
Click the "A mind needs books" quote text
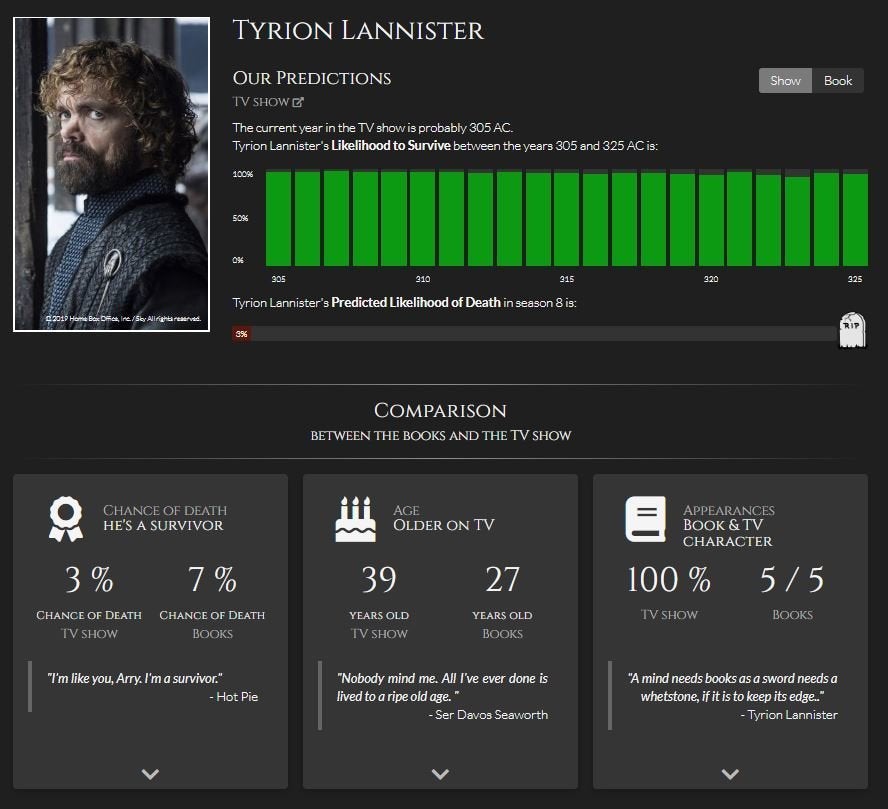point(733,687)
